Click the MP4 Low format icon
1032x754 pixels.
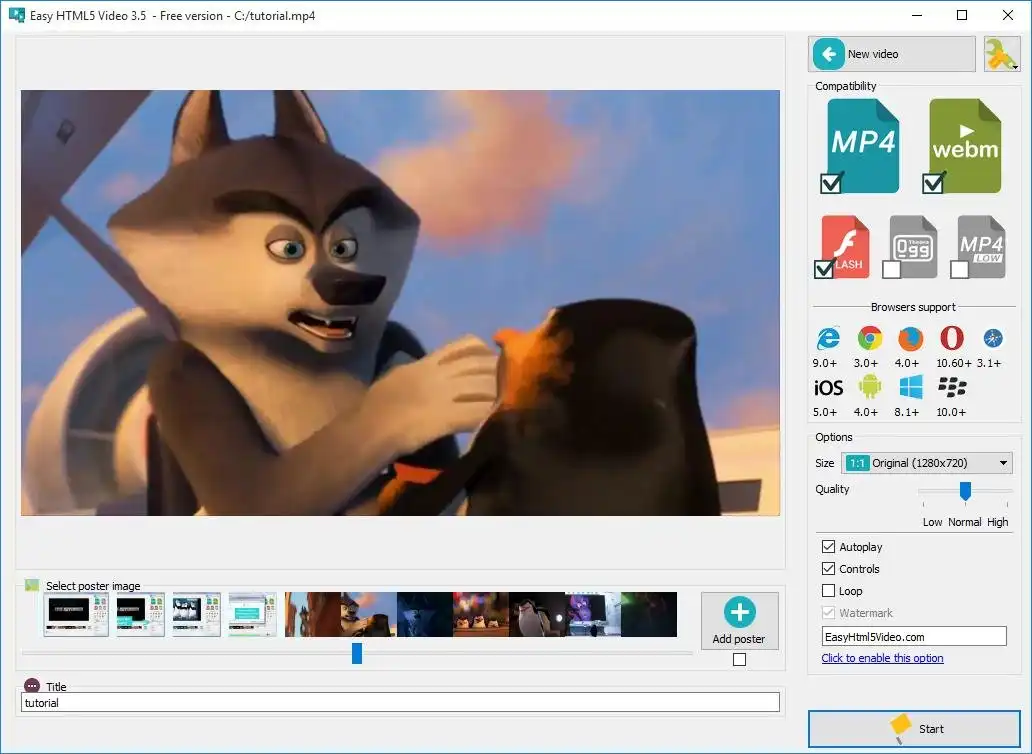(981, 246)
